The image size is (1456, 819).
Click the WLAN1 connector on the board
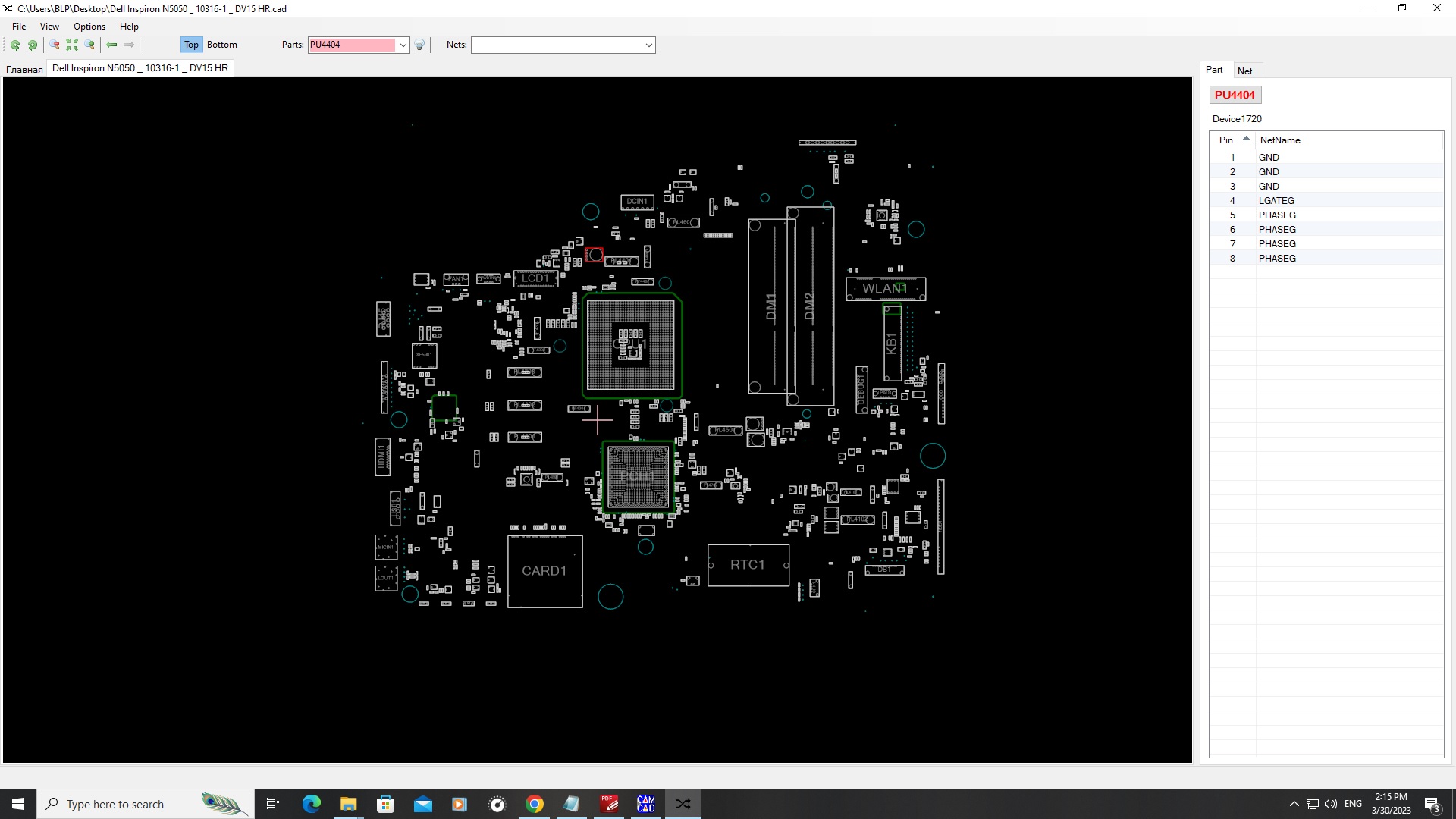click(885, 288)
